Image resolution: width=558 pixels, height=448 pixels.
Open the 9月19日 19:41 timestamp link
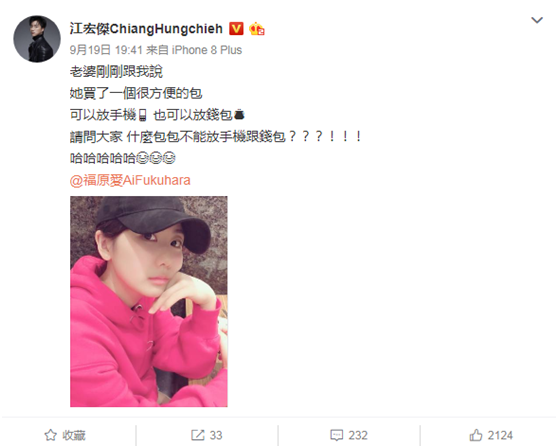106,50
